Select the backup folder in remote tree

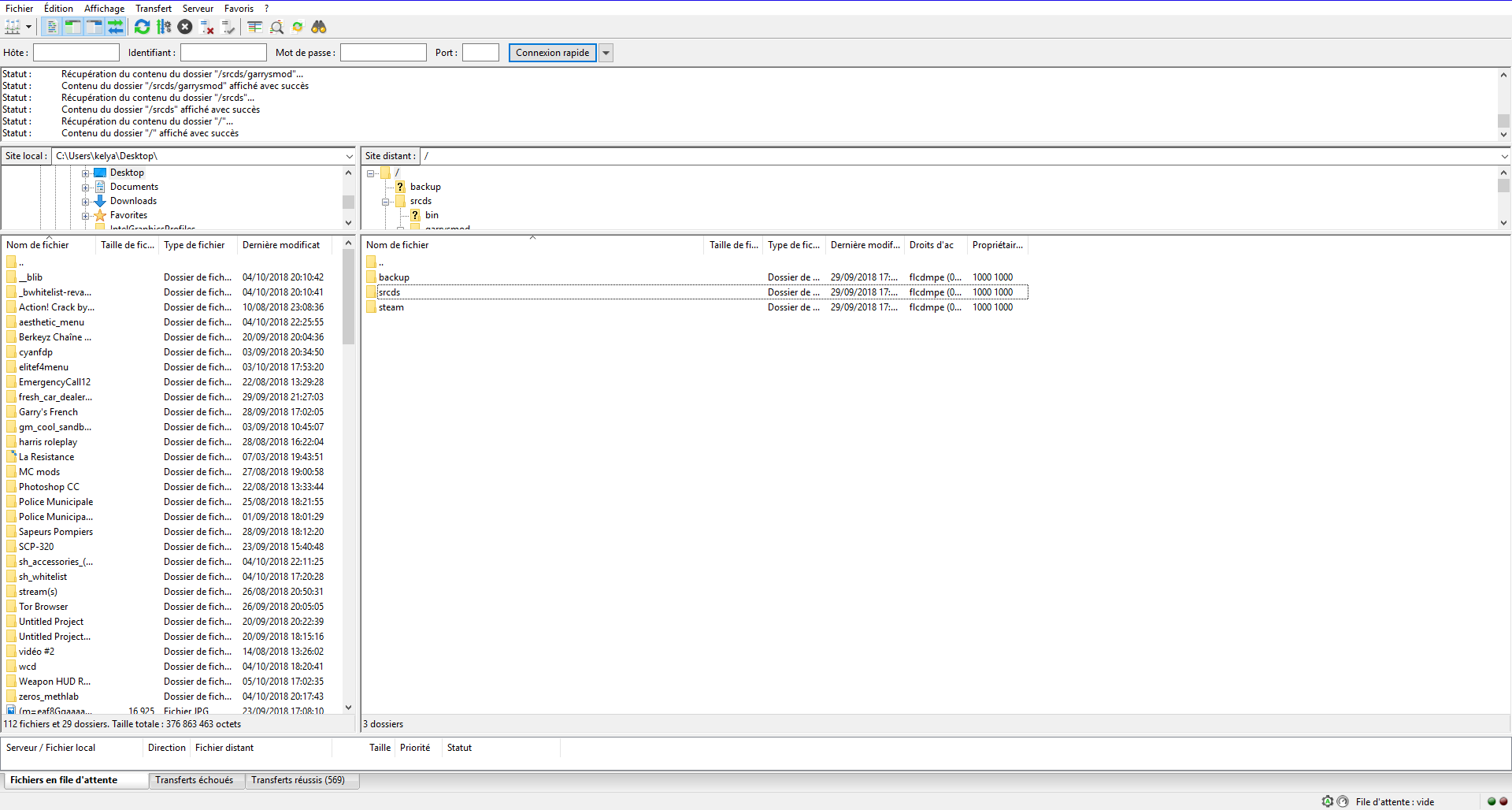coord(425,187)
